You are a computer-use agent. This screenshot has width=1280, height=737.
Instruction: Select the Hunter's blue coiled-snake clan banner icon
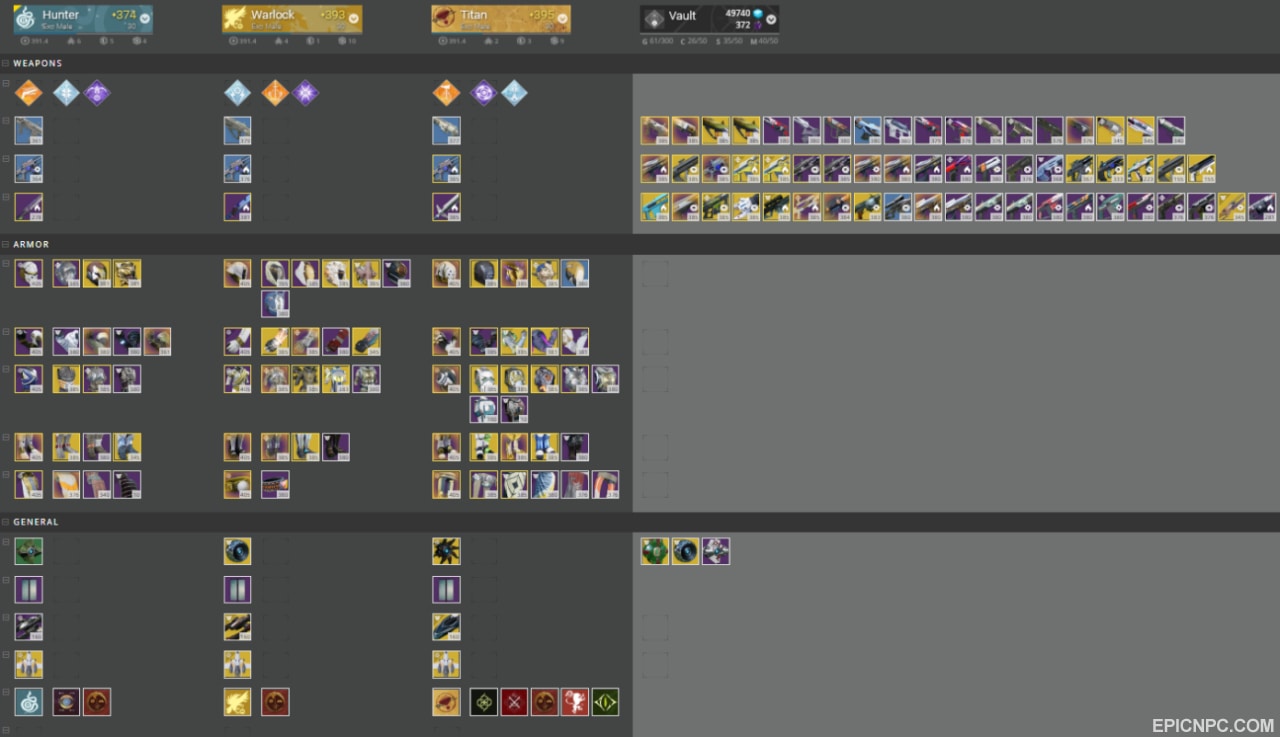28,702
